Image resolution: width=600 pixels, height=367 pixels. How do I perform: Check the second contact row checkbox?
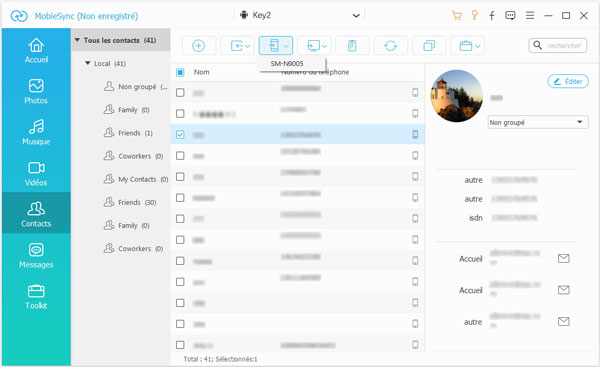click(180, 114)
